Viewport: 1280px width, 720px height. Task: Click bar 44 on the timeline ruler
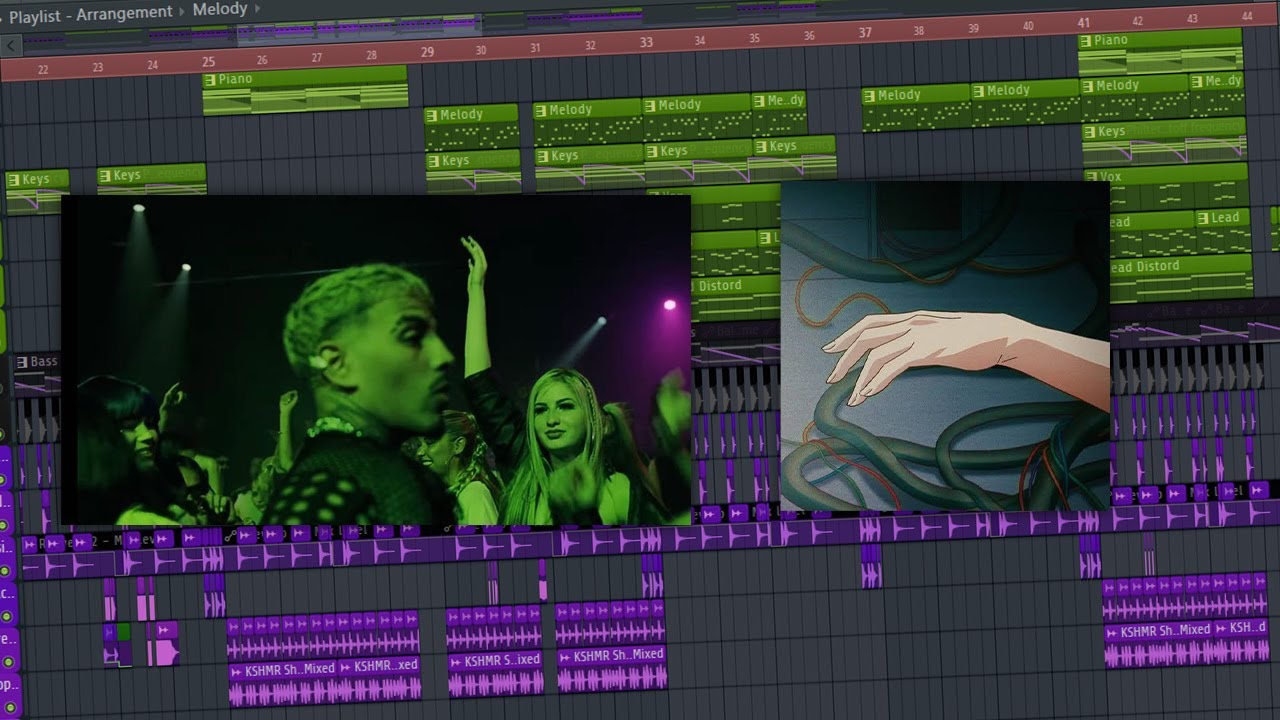click(x=1246, y=16)
